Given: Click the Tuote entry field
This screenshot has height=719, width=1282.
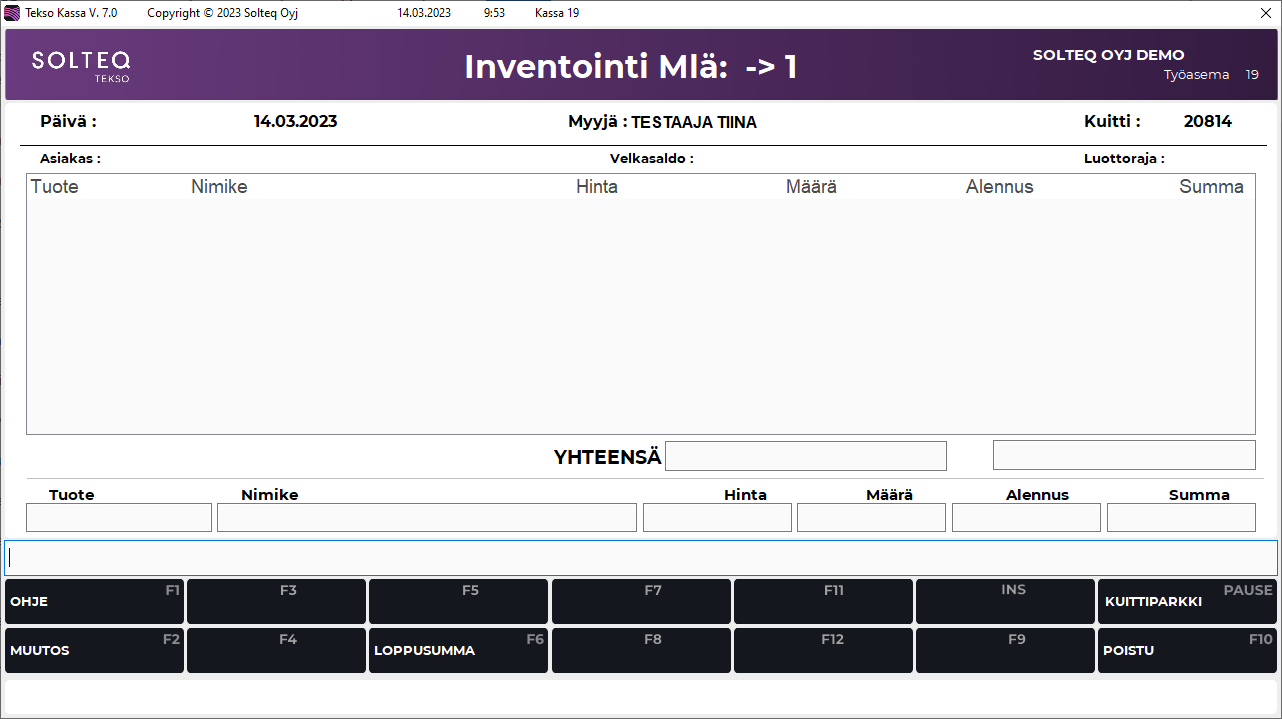Looking at the screenshot, I should click(x=118, y=517).
